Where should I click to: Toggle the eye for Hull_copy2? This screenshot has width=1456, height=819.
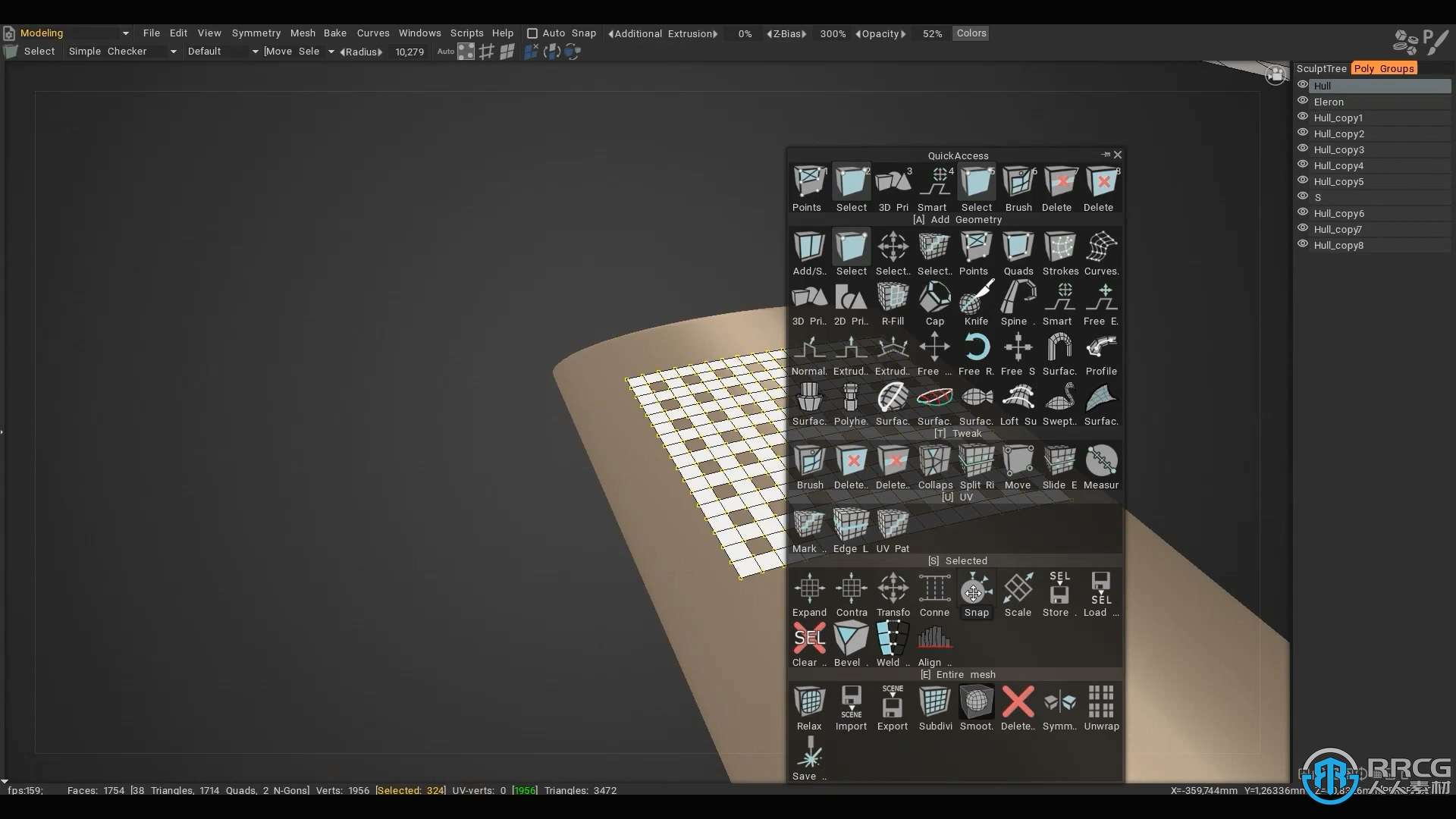coord(1303,133)
